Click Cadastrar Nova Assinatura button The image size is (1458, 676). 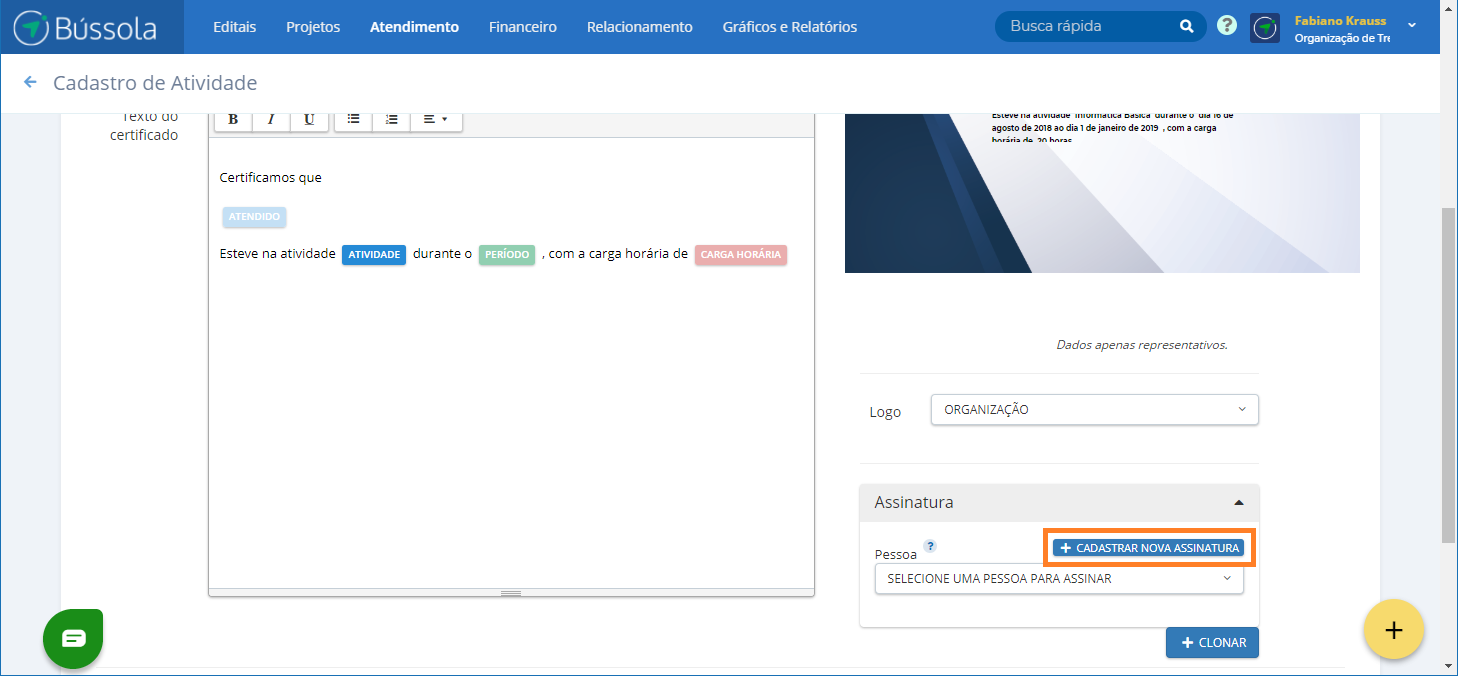(1148, 548)
